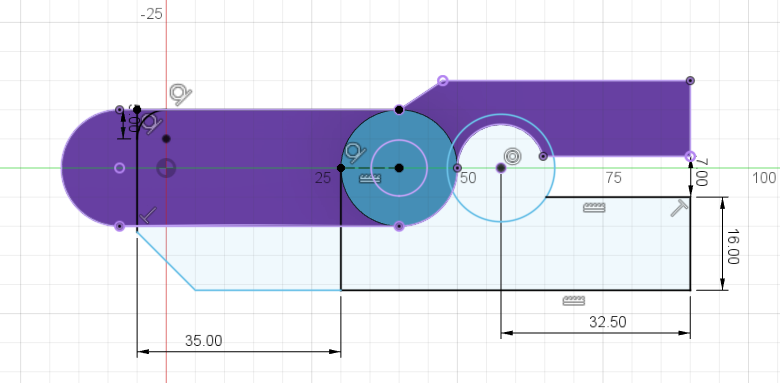Click the tangent constraint icon inside the filled blue circle
Viewport: 780px width, 383px height.
pos(356,153)
